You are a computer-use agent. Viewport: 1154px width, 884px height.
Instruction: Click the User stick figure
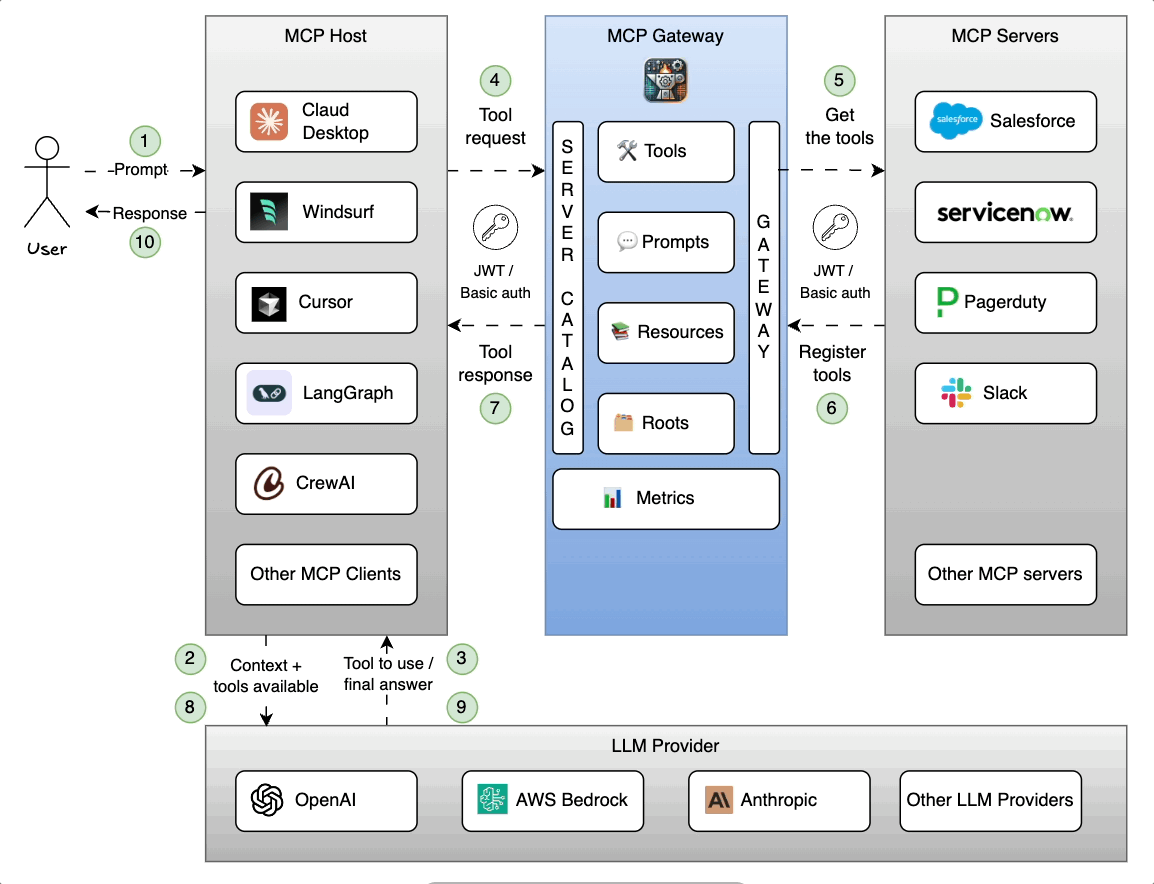coord(46,180)
